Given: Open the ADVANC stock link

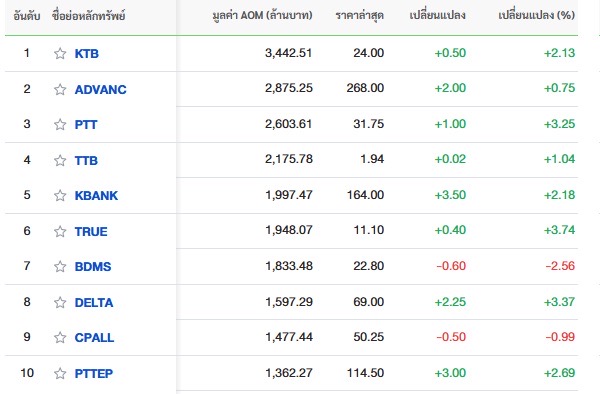Looking at the screenshot, I should point(101,90).
